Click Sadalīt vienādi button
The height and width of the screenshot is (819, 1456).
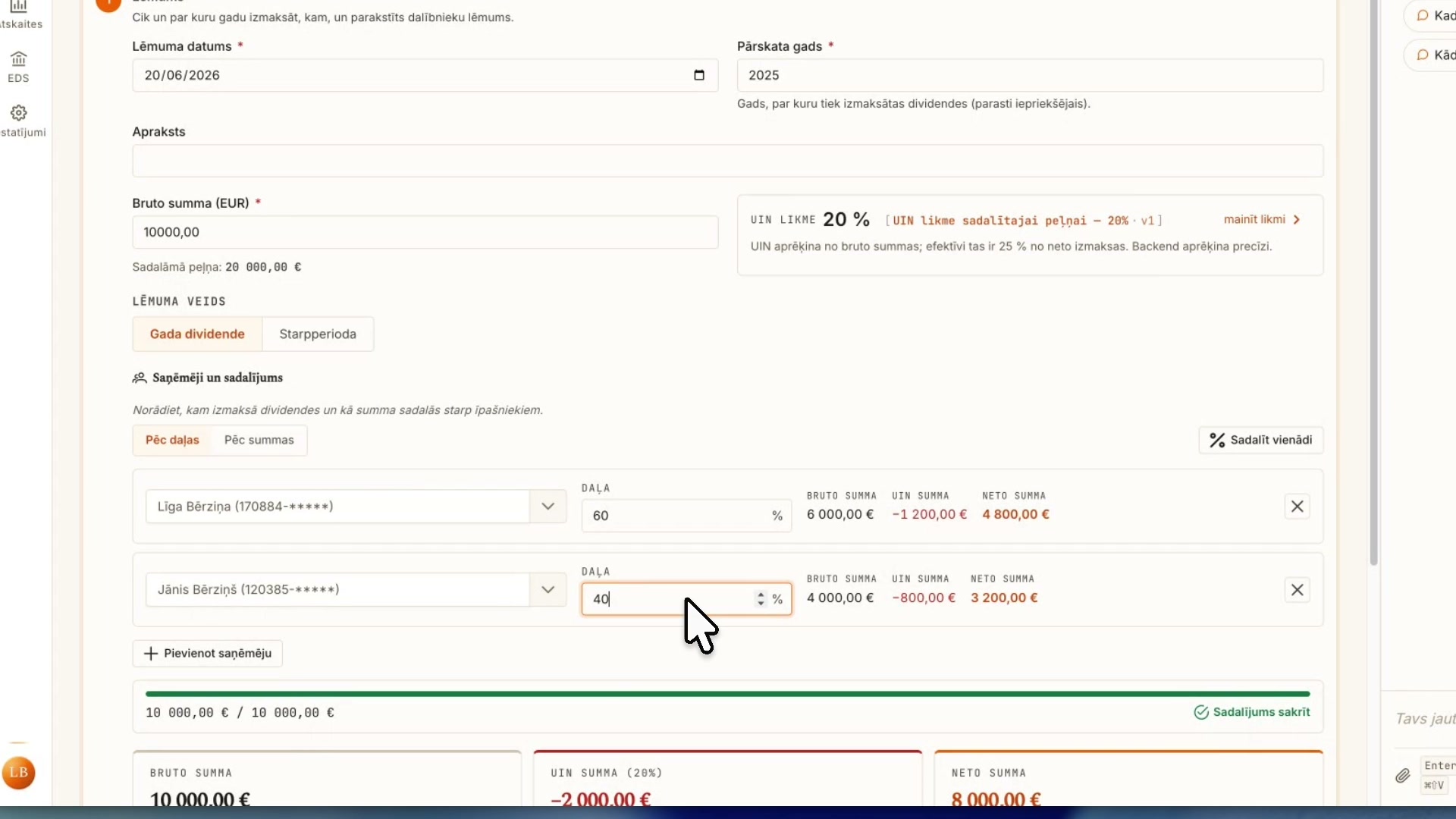(1260, 440)
